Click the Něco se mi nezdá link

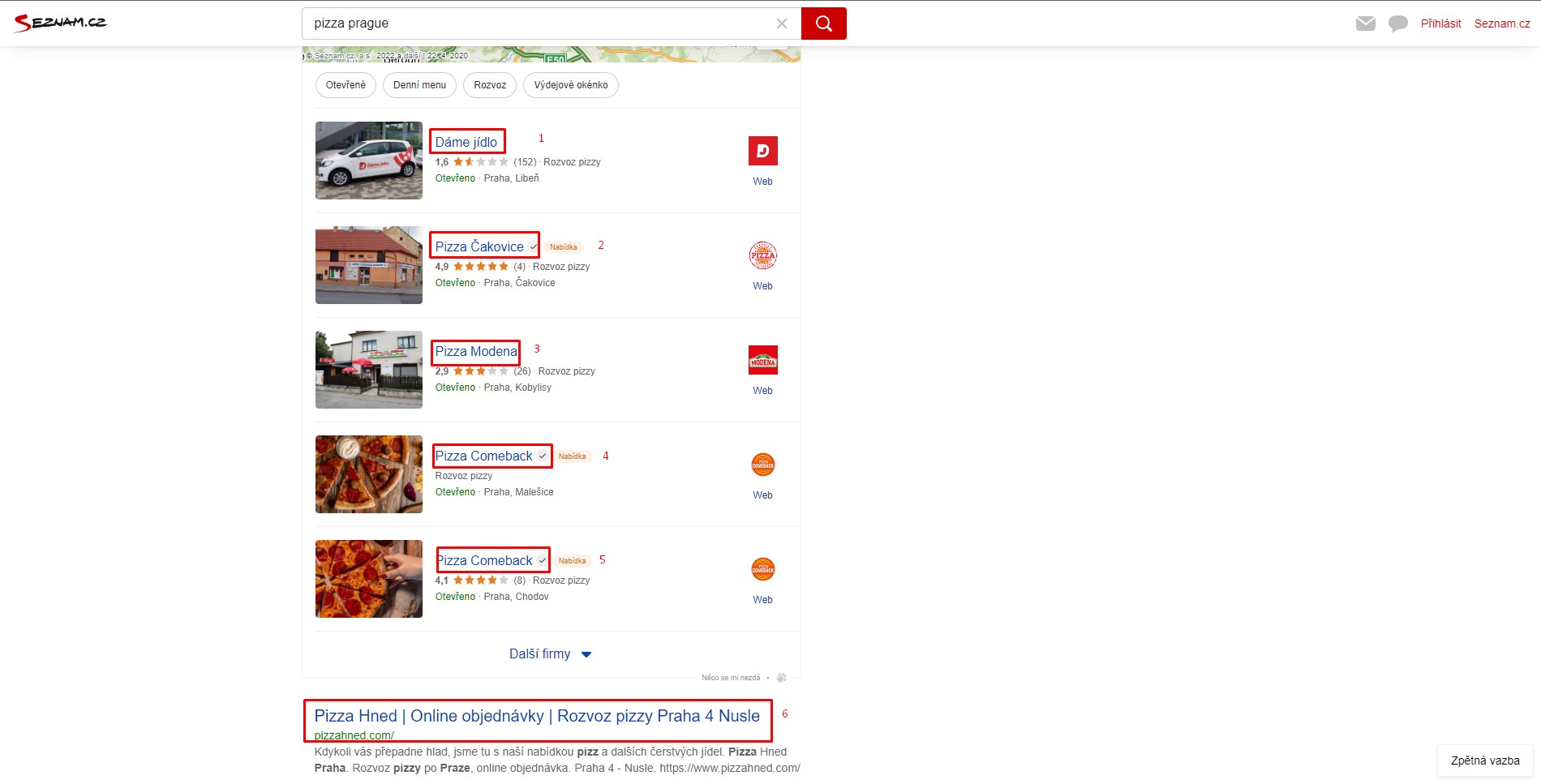731,678
